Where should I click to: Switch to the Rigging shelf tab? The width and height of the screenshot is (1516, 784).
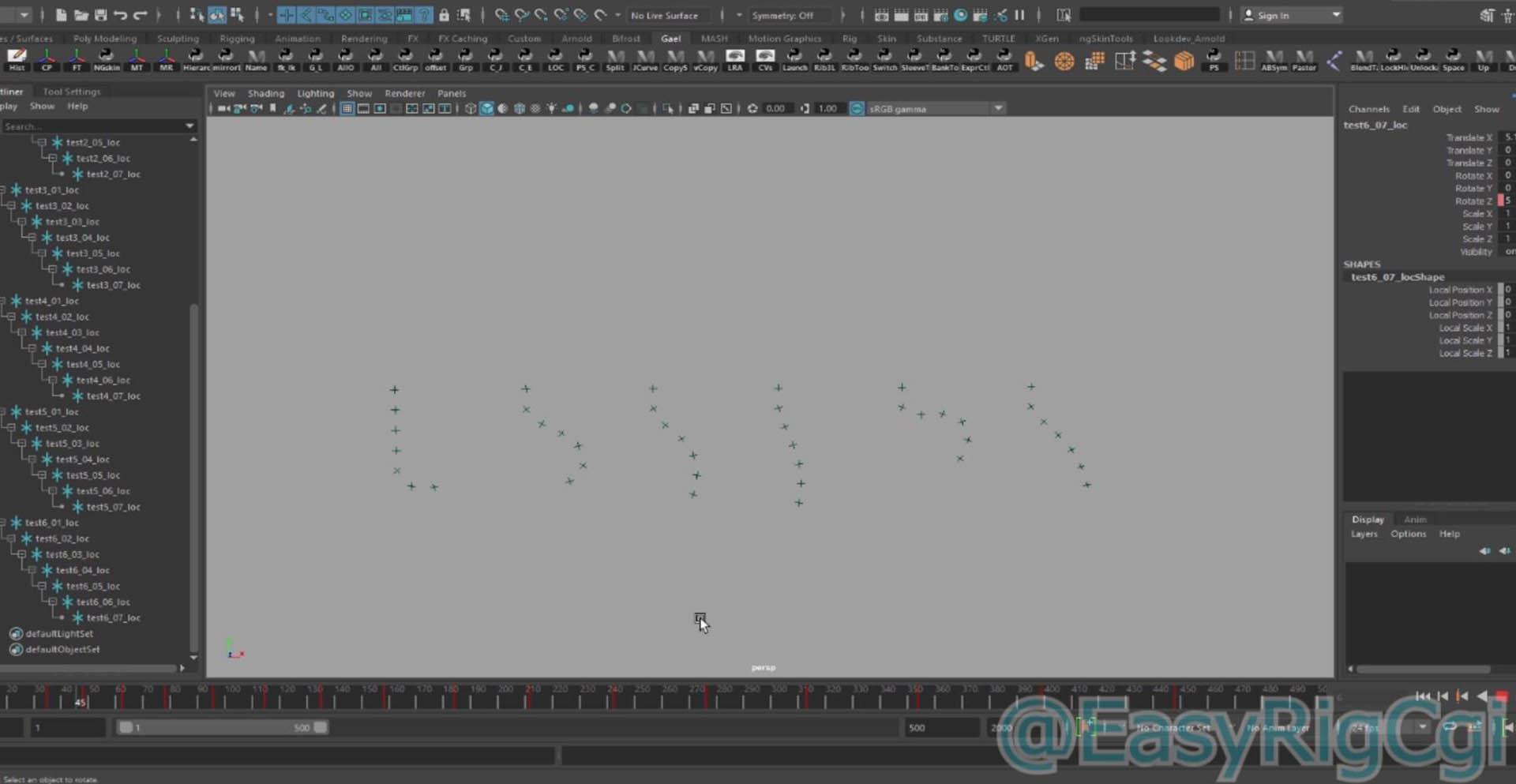[237, 38]
